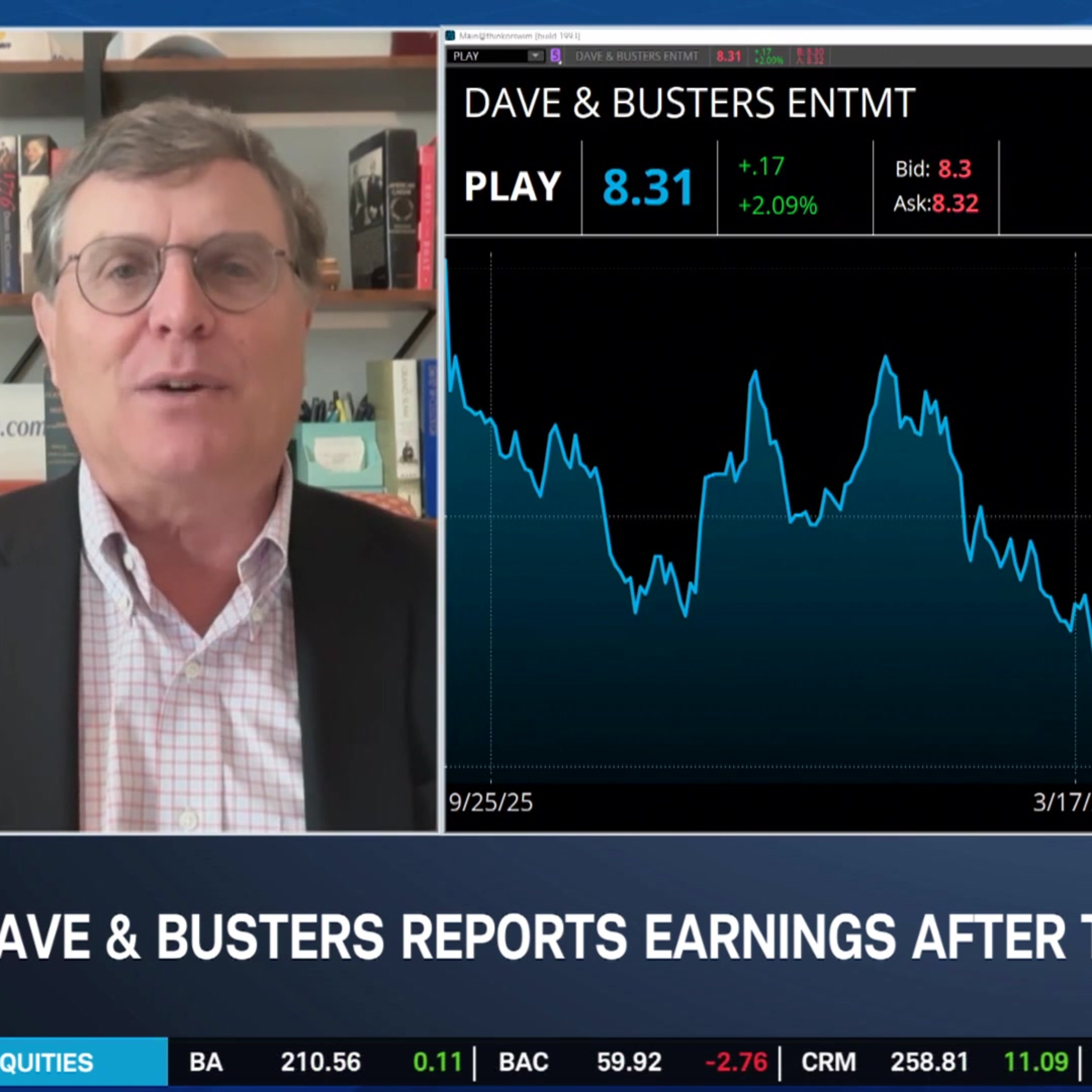Click the 59.92 price in the crawl
Image resolution: width=1092 pixels, height=1092 pixels.
coord(629,1063)
